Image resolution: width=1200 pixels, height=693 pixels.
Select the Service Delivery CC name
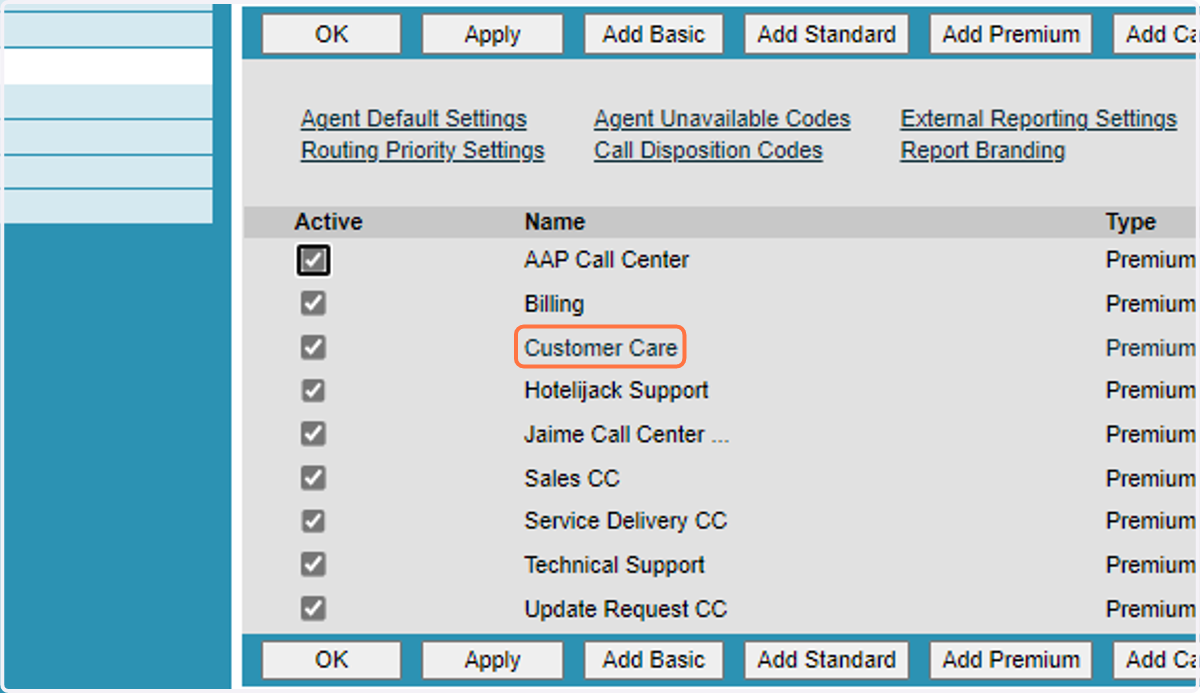click(625, 522)
